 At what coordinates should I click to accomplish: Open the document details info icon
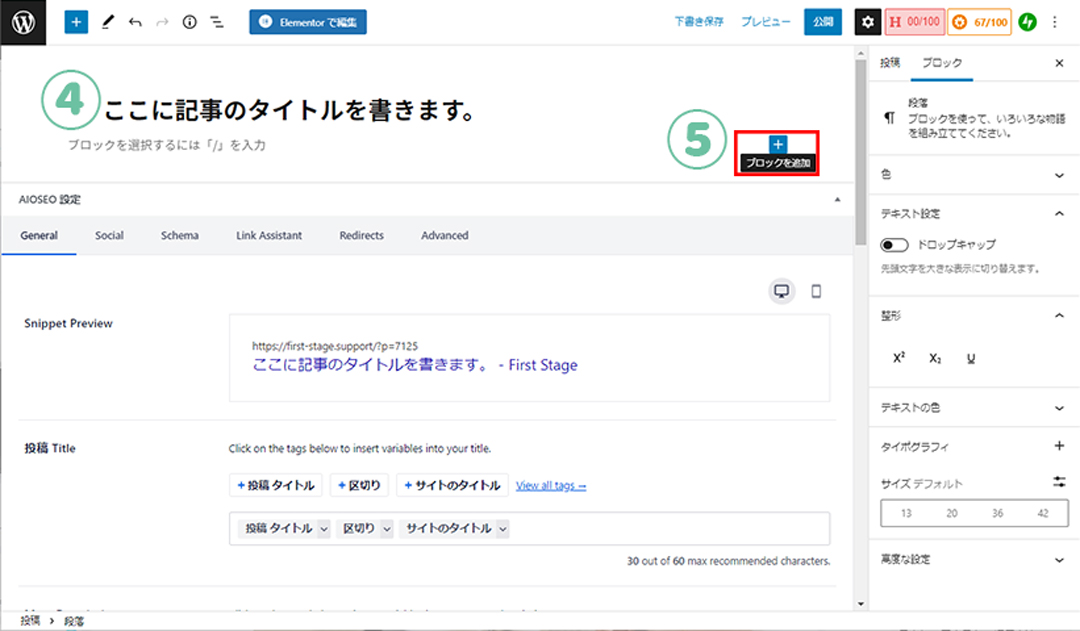click(x=190, y=22)
